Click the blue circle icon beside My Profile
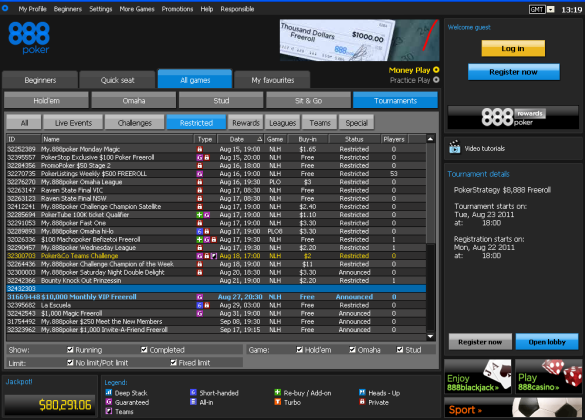 coord(5,8)
